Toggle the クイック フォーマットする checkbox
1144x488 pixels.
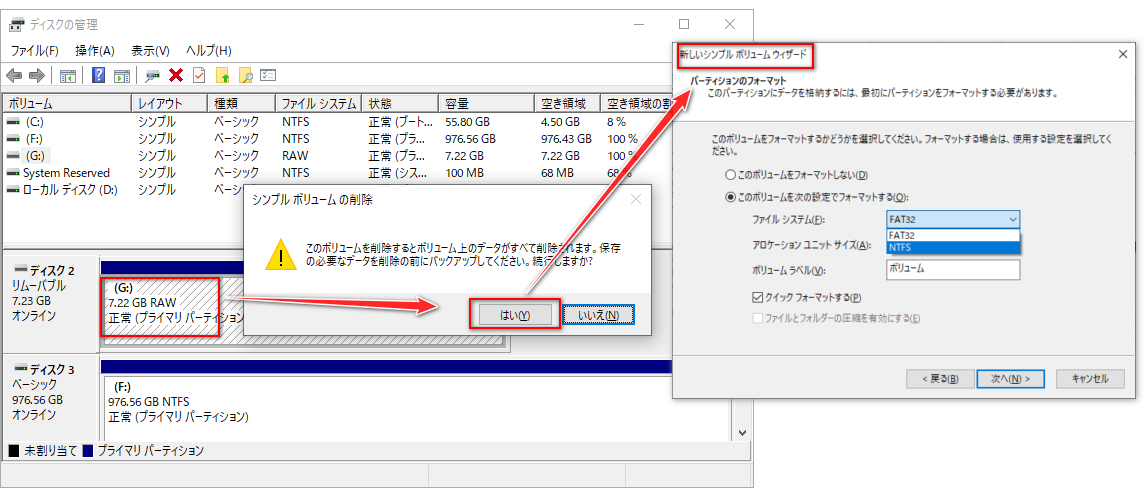(x=757, y=297)
